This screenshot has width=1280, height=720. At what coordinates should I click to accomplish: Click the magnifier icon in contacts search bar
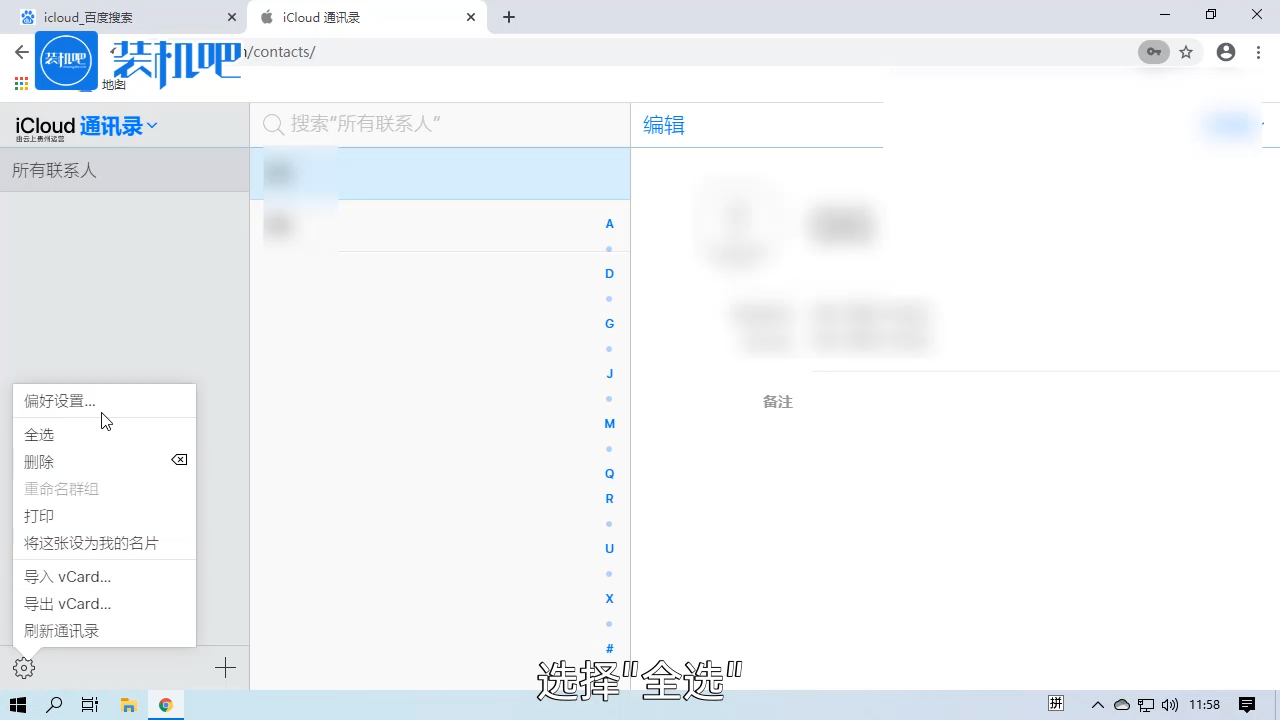pos(273,124)
